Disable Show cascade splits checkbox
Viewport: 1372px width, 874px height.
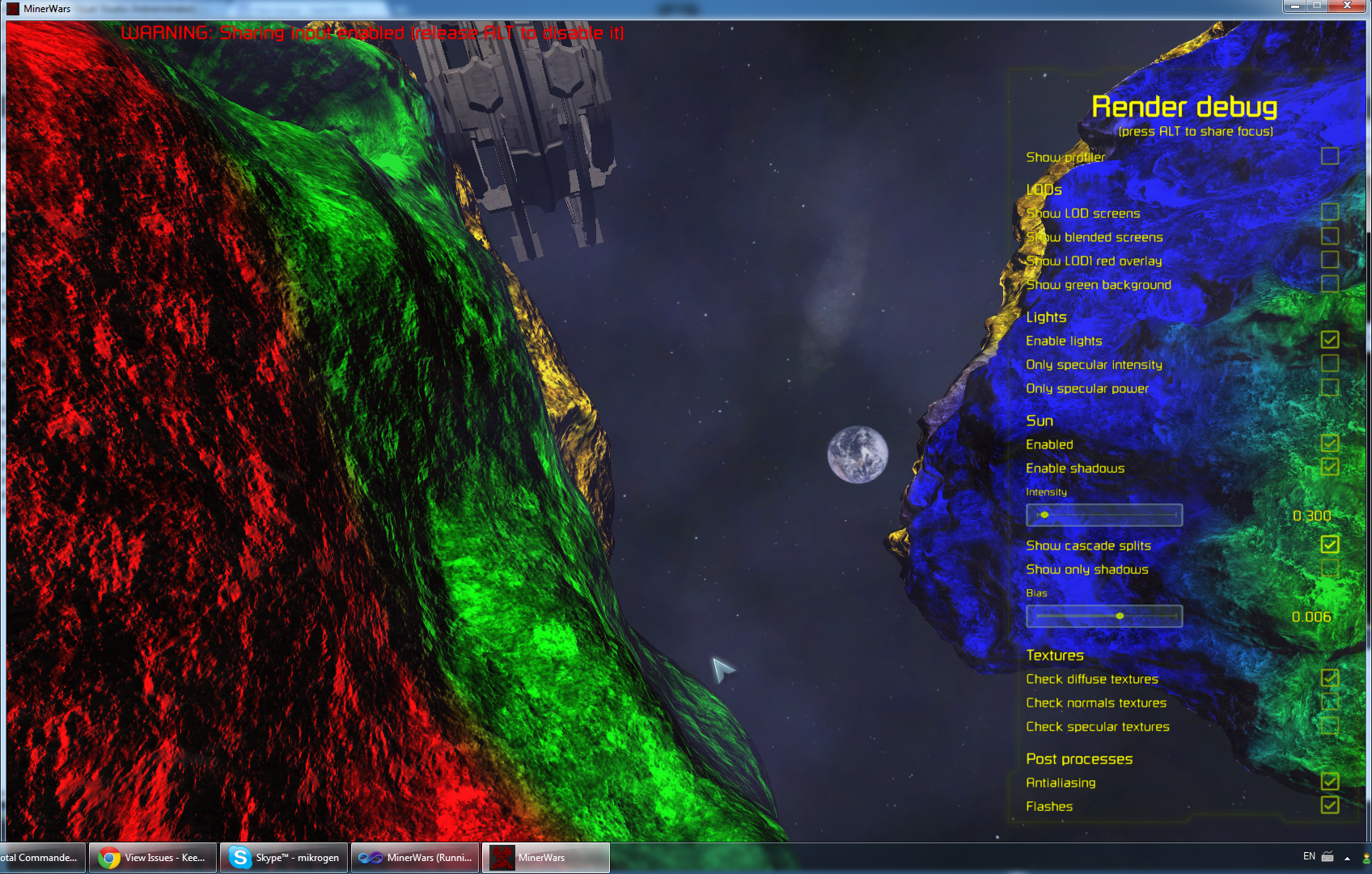1329,545
